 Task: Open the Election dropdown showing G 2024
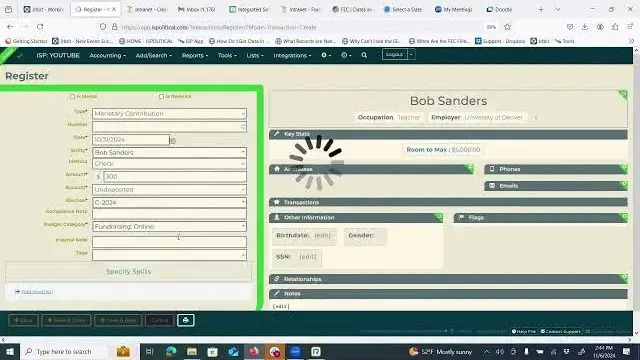169,202
